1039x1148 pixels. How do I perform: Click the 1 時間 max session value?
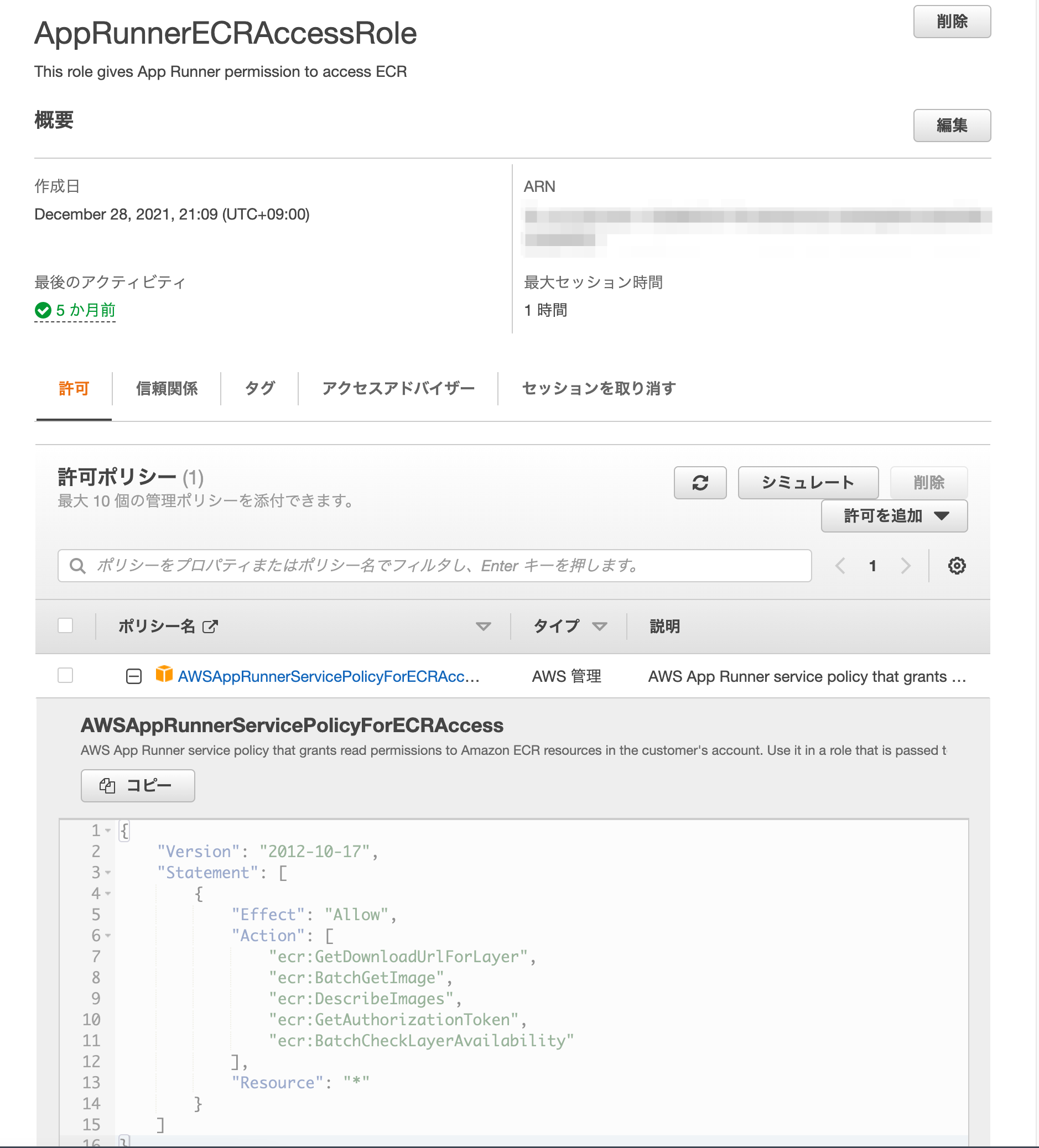click(545, 310)
